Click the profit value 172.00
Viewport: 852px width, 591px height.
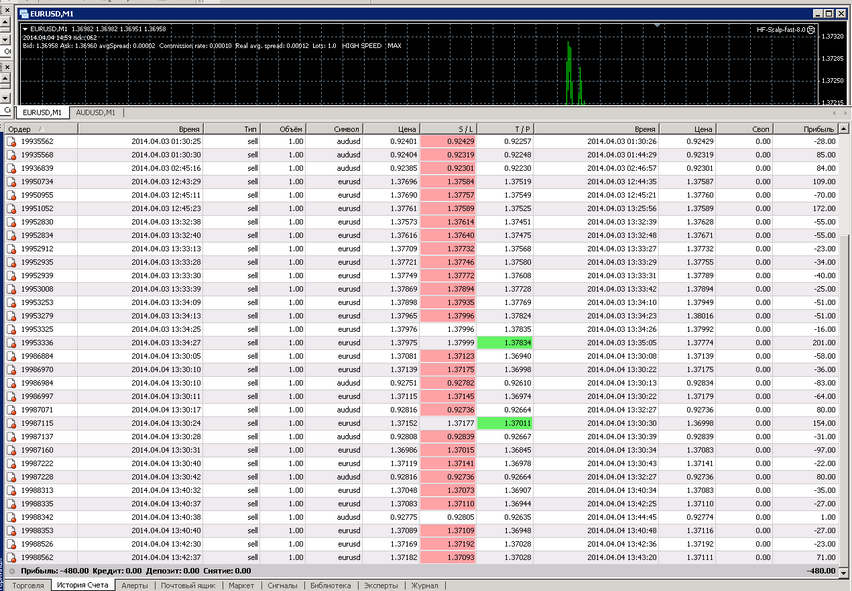tap(824, 209)
